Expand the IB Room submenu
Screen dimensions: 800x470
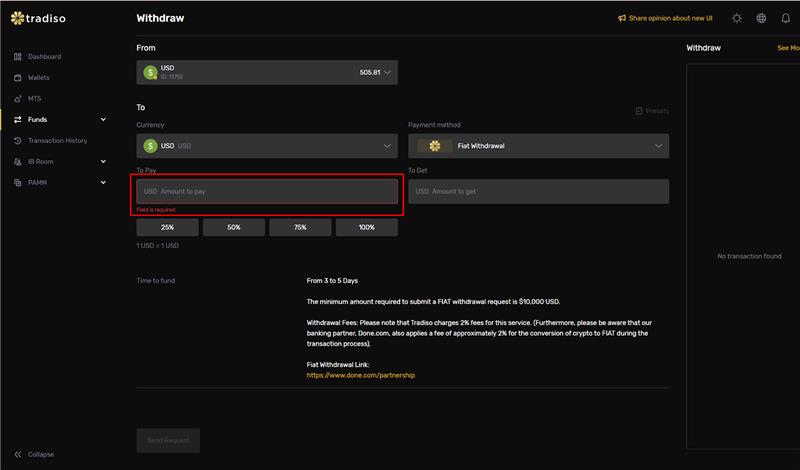coord(103,162)
